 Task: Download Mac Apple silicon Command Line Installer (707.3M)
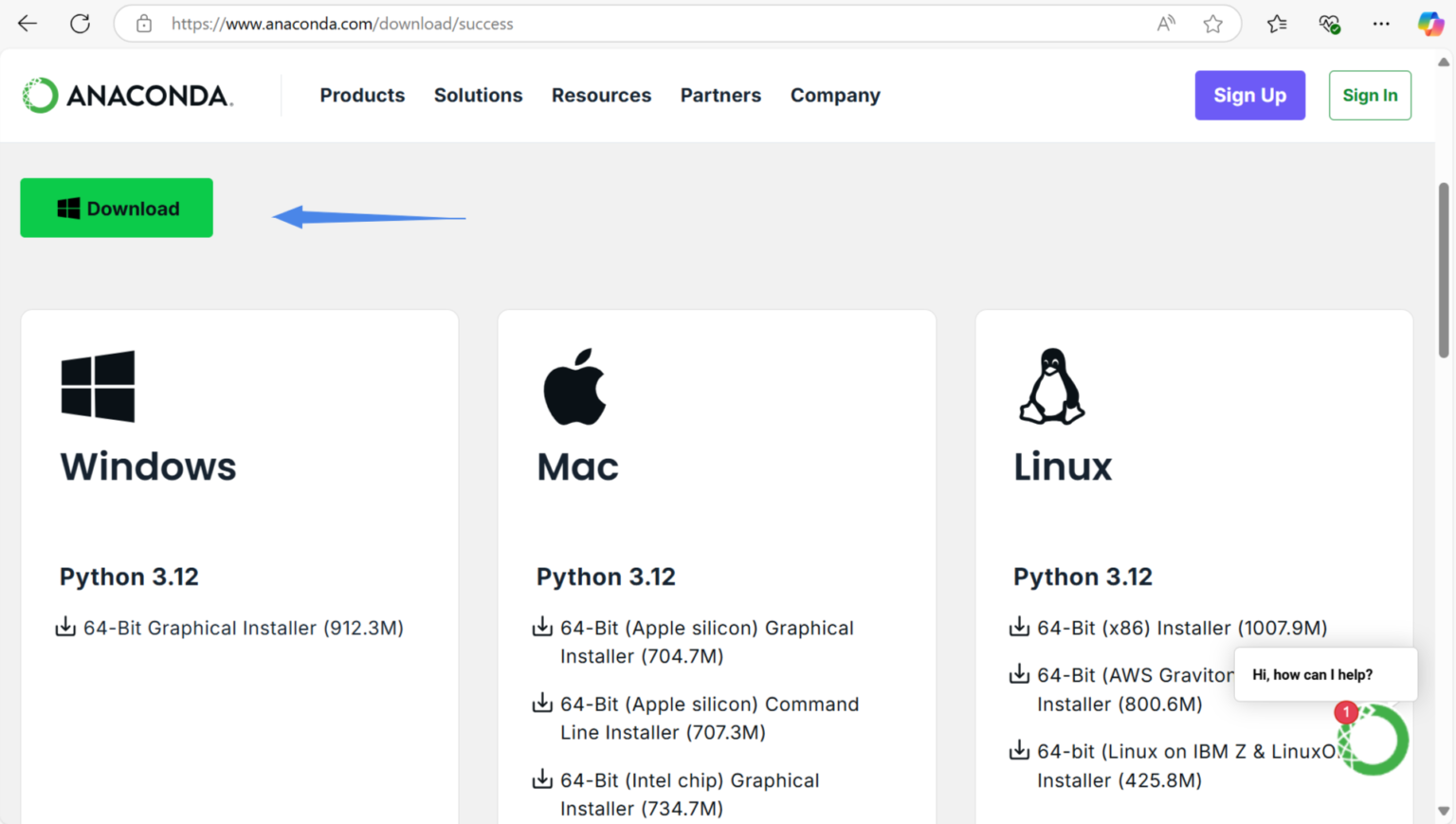pyautogui.click(x=710, y=718)
